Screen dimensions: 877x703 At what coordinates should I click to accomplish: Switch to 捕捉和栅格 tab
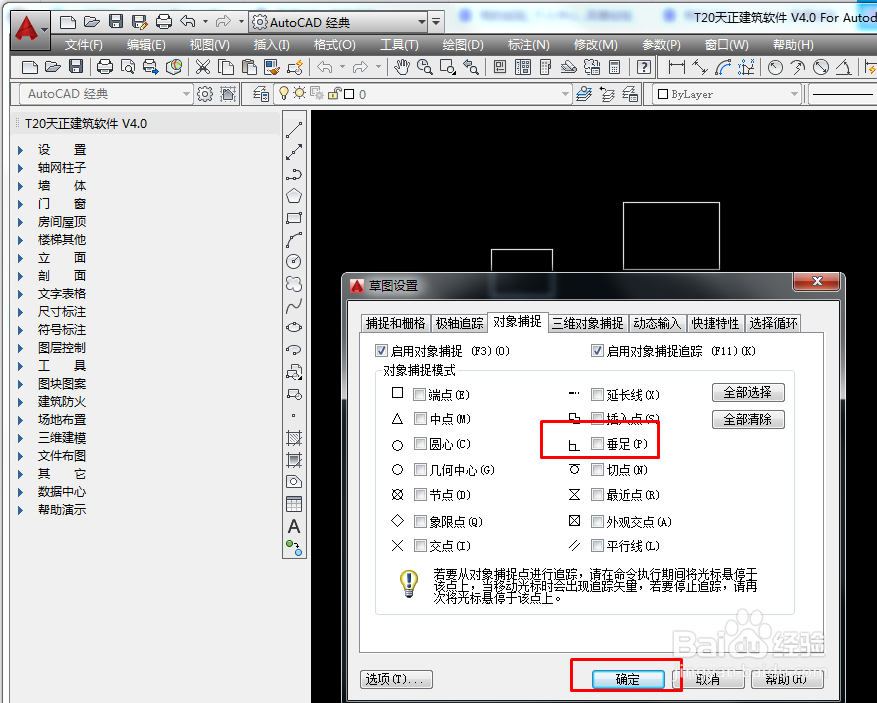click(395, 323)
